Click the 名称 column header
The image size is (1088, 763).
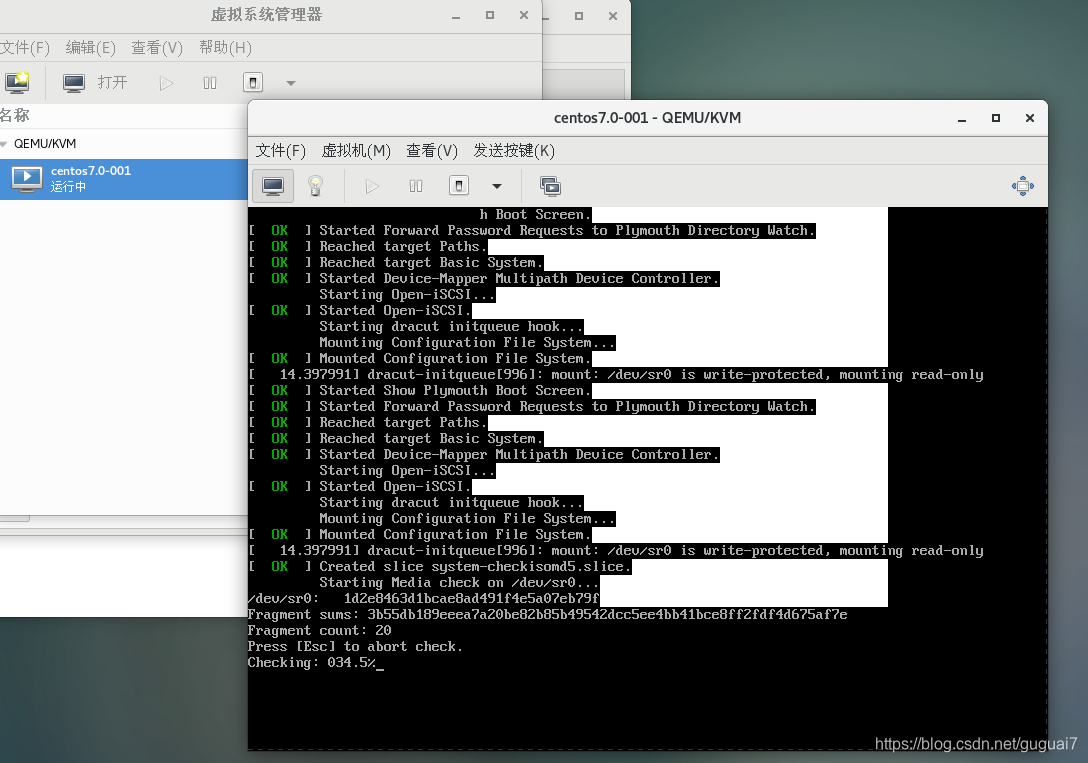coord(15,115)
